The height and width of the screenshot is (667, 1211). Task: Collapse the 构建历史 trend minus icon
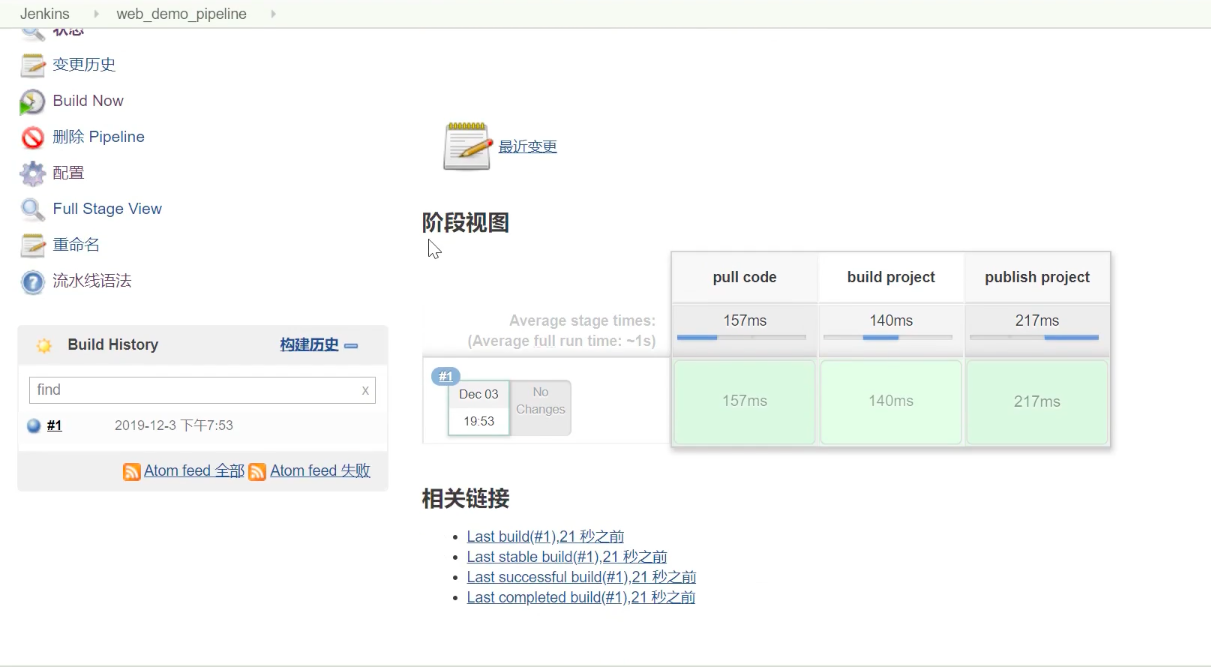click(351, 346)
